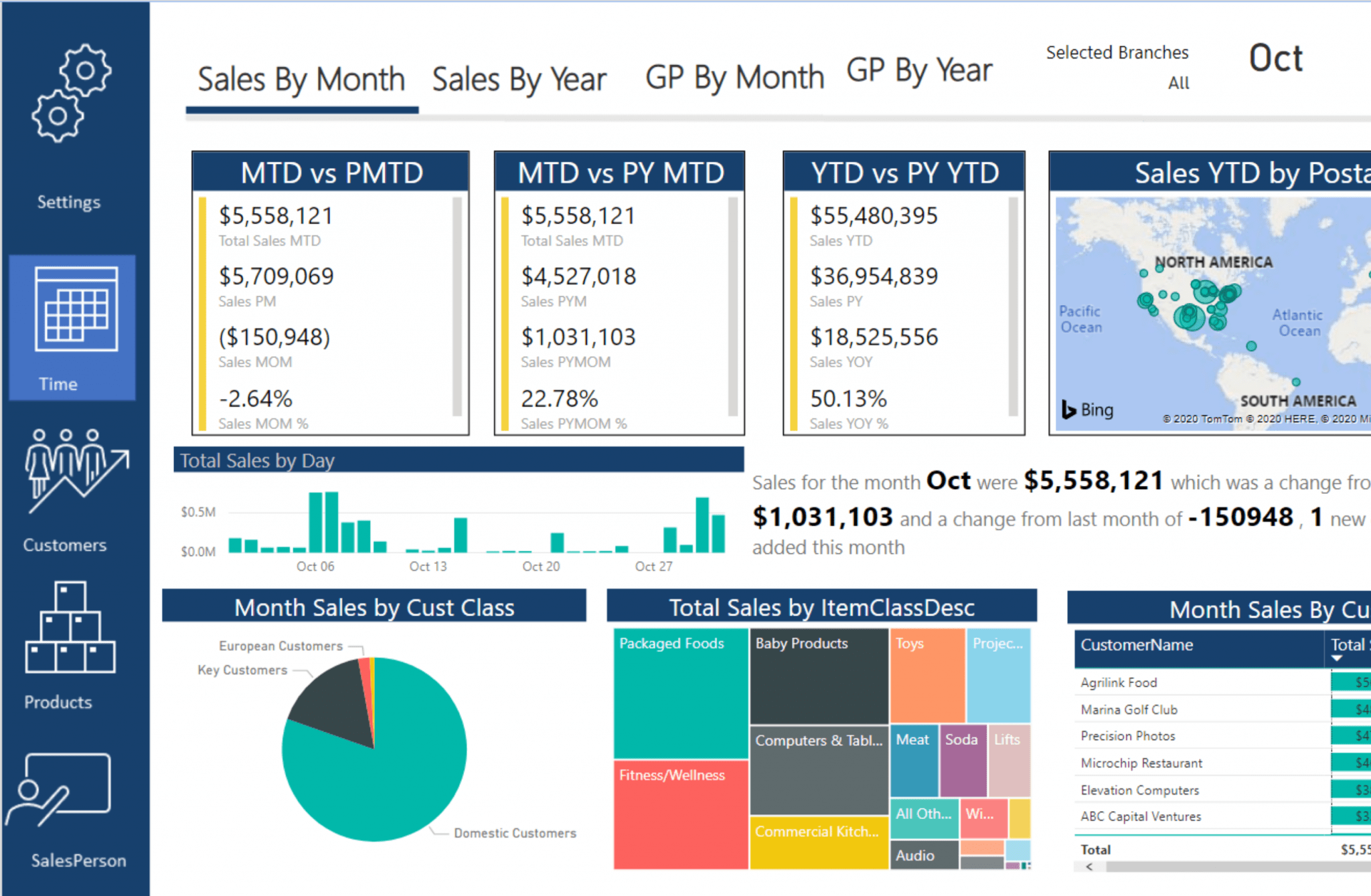
Task: Open the Settings gears icon
Action: coord(71,94)
